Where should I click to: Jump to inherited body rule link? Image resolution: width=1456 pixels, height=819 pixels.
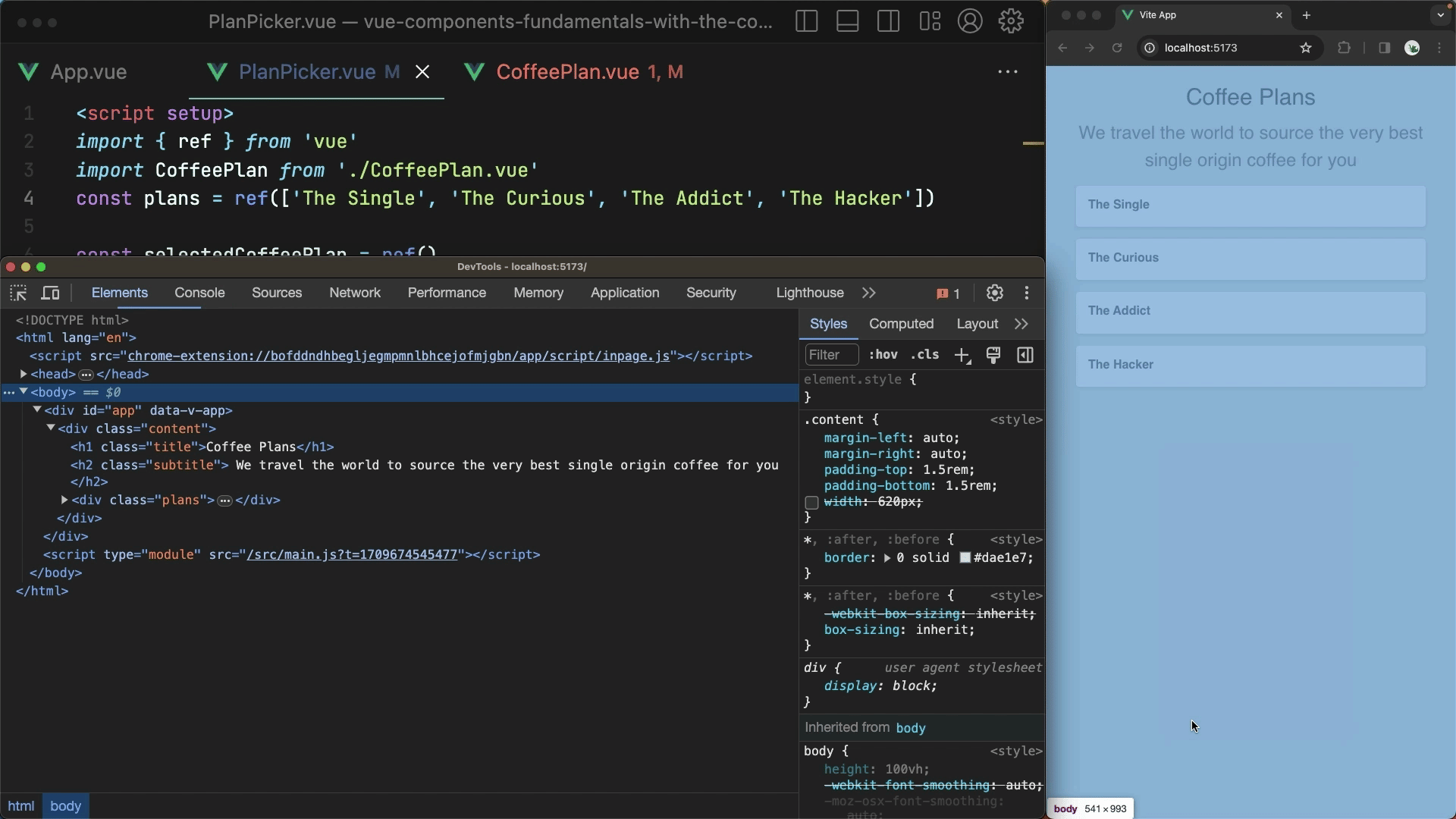coord(911,728)
